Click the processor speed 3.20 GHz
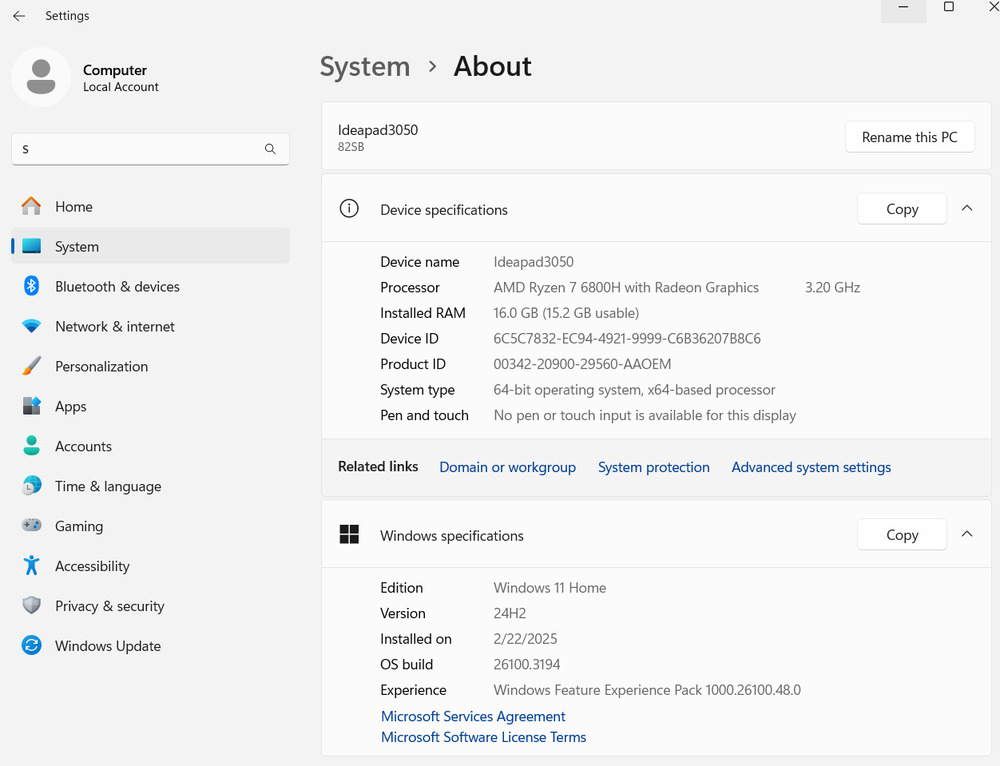The image size is (1000, 766). [x=832, y=288]
